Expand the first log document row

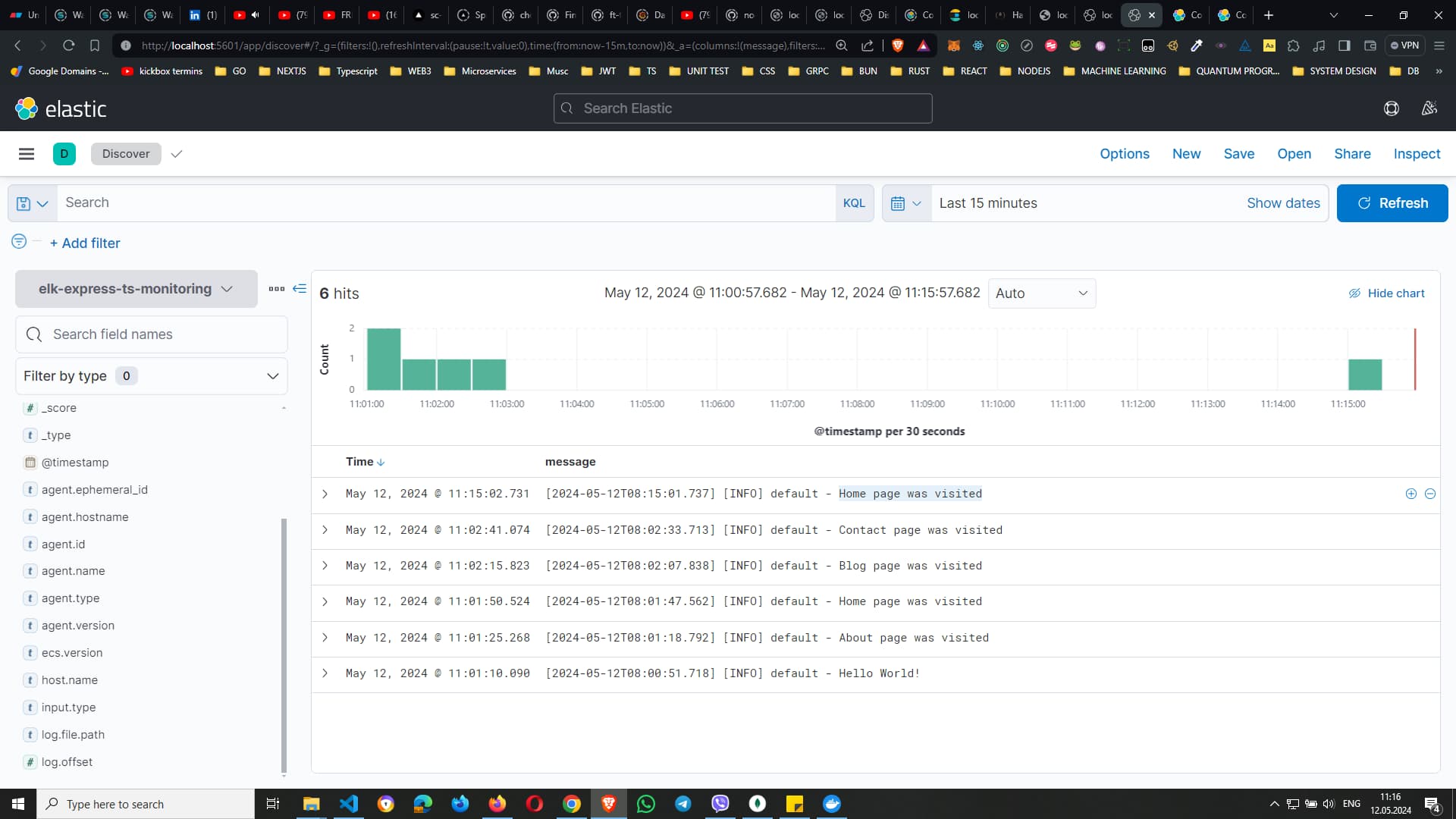pos(325,494)
